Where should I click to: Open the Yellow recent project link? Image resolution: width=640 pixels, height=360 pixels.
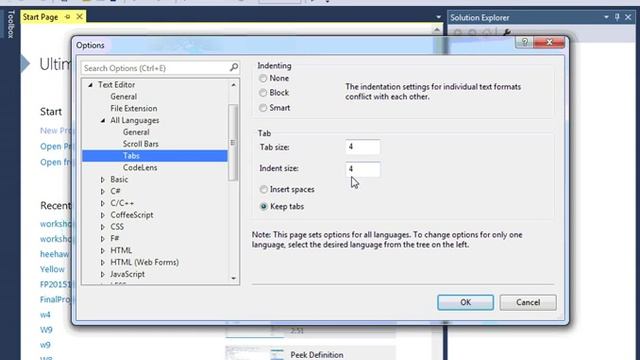pos(52,269)
